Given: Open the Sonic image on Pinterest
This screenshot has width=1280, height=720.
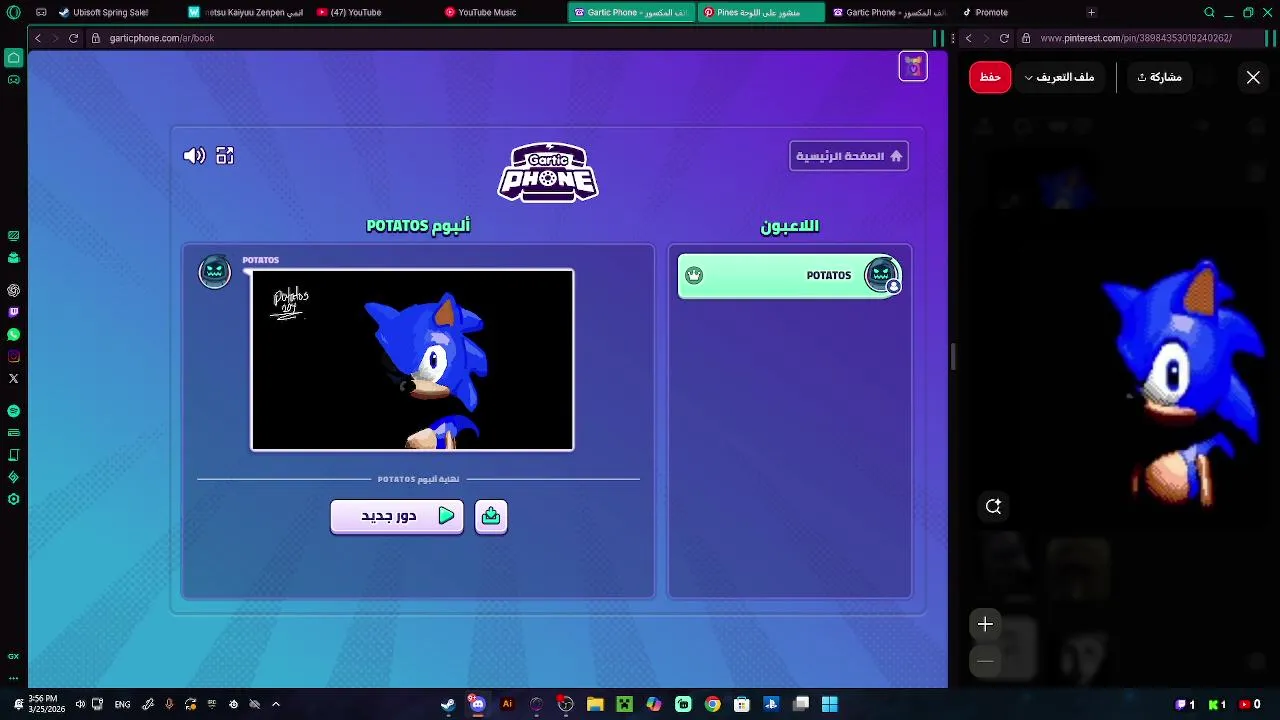Looking at the screenshot, I should point(1180,385).
